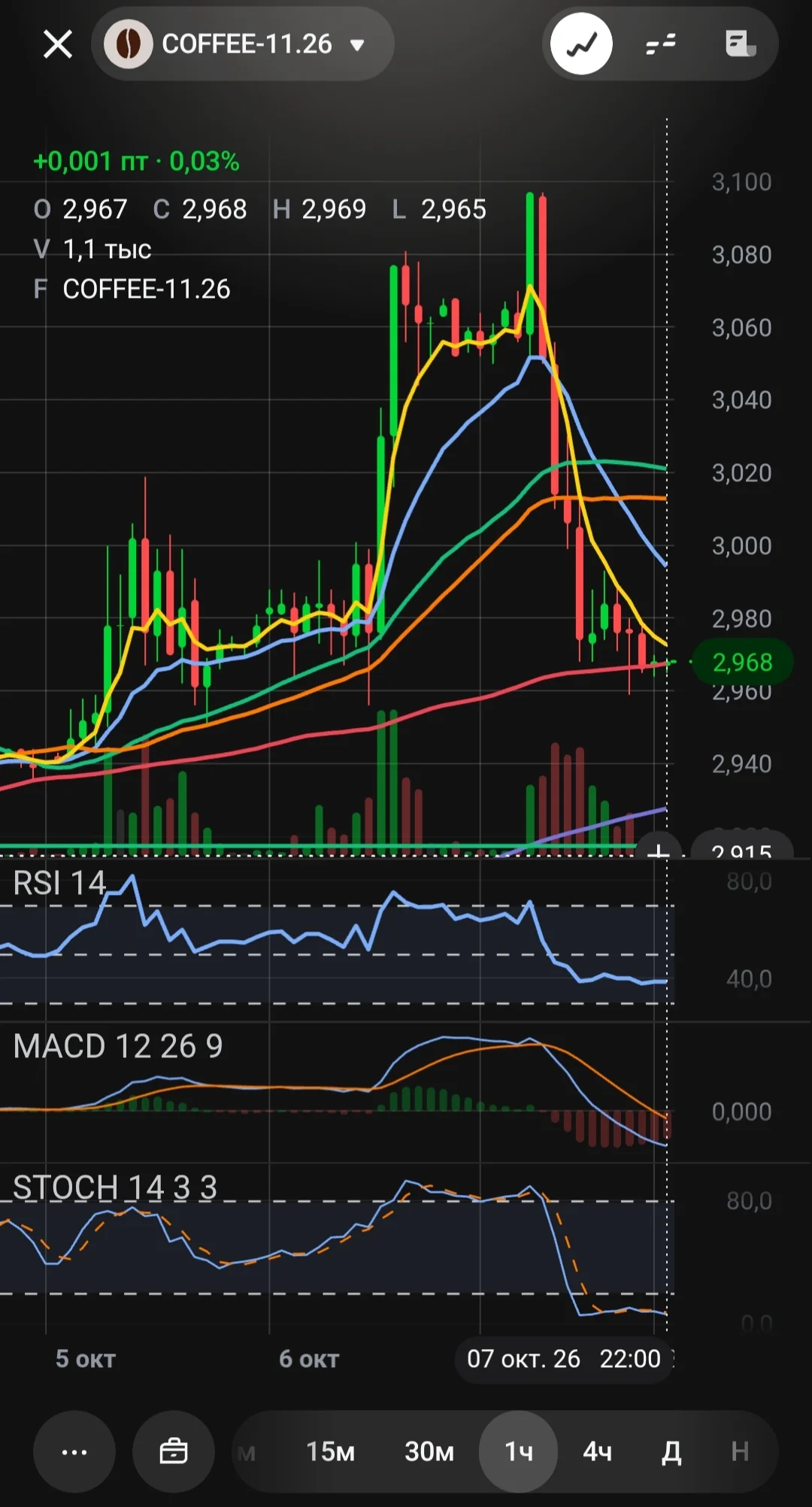Tap the open price value 2,967
The width and height of the screenshot is (812, 1507).
point(95,209)
